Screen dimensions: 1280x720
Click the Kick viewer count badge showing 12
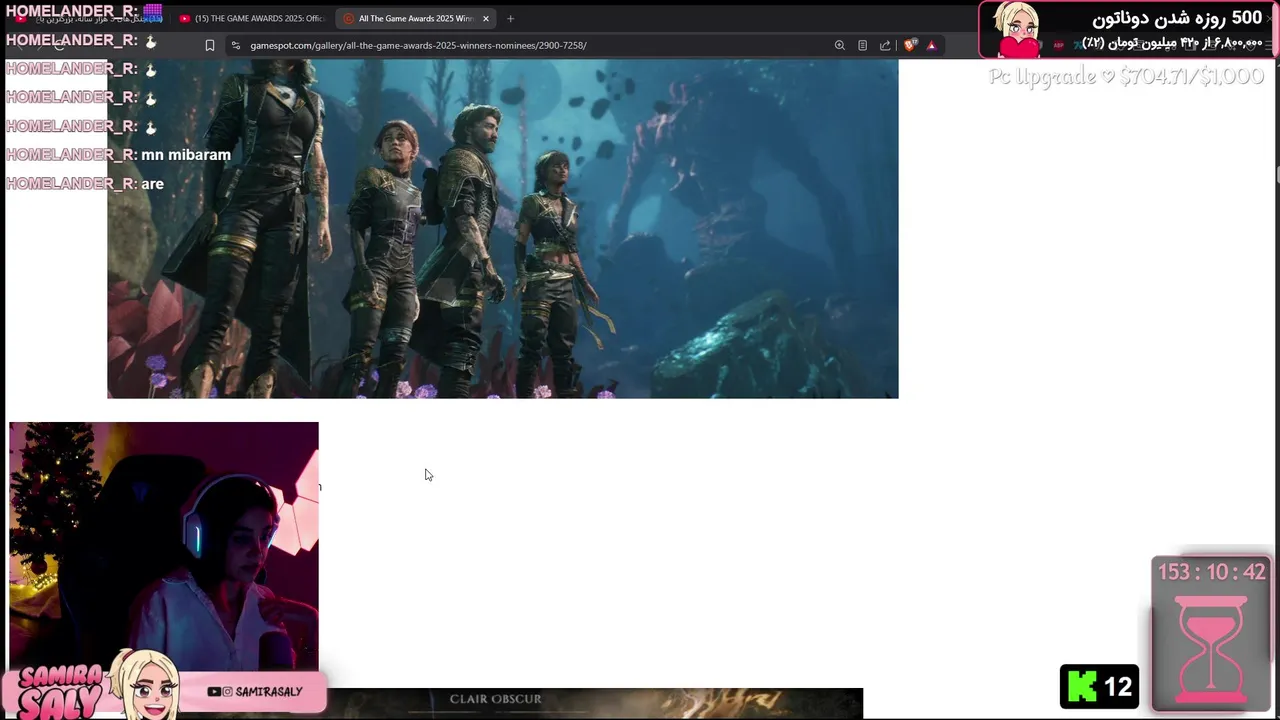1100,686
